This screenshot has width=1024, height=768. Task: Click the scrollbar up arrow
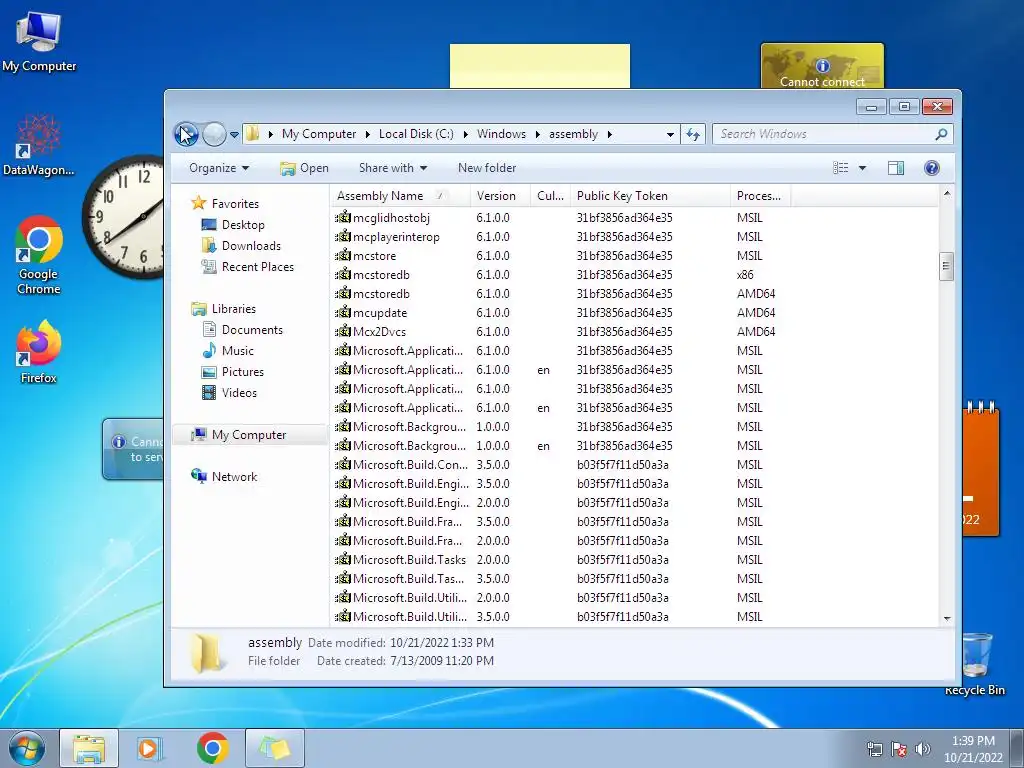tap(947, 194)
